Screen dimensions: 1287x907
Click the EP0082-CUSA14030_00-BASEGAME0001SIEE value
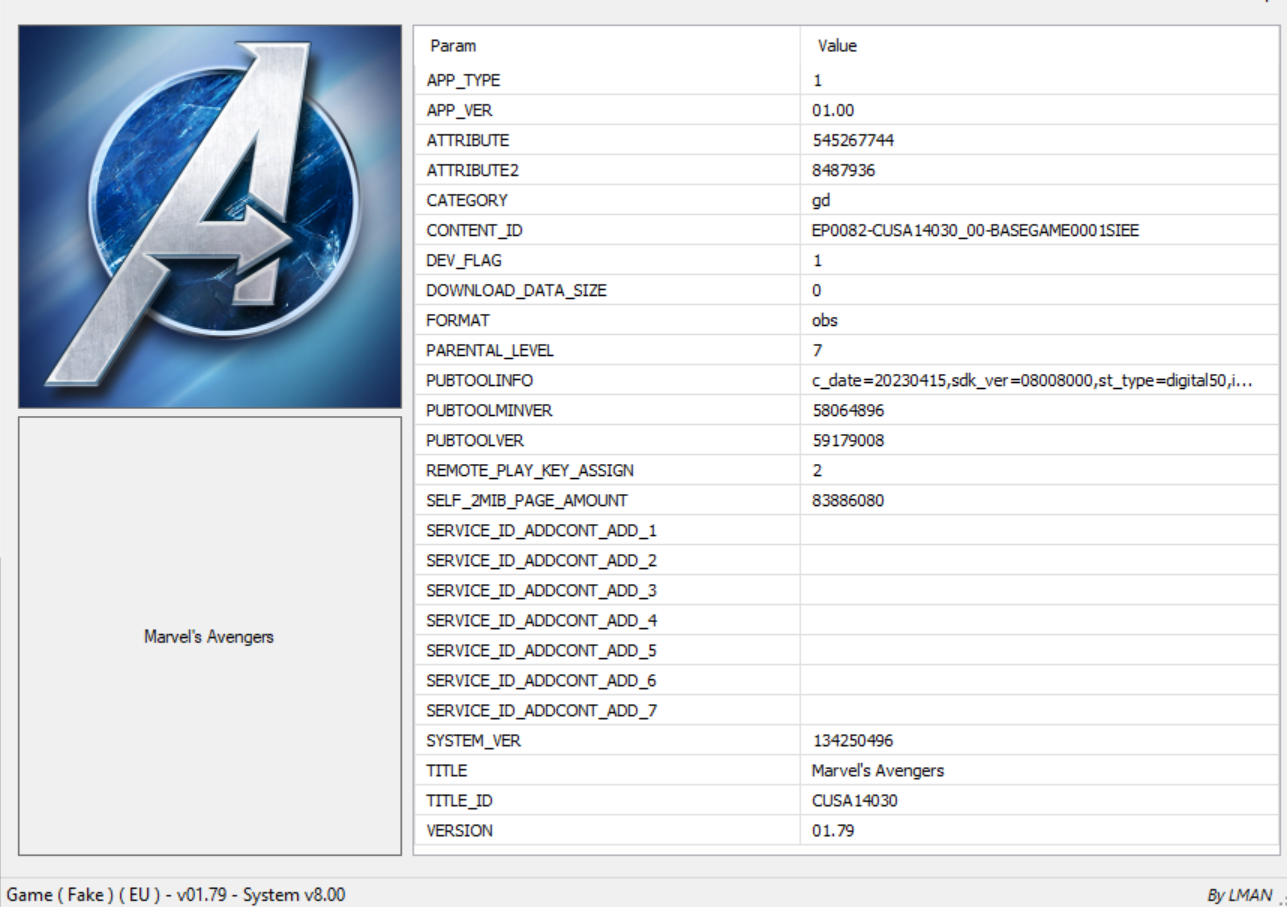click(x=975, y=231)
